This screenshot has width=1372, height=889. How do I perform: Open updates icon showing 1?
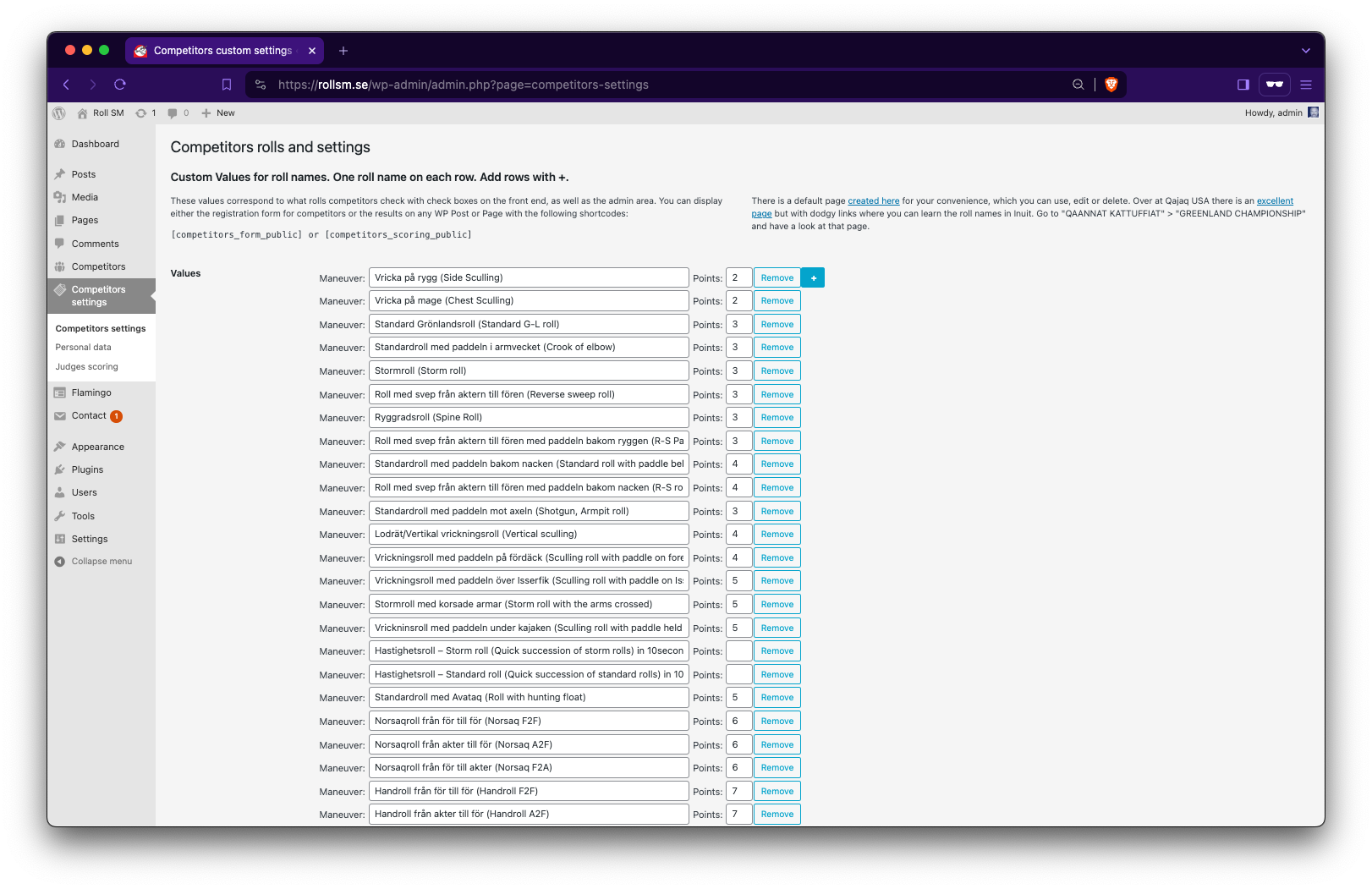point(145,113)
